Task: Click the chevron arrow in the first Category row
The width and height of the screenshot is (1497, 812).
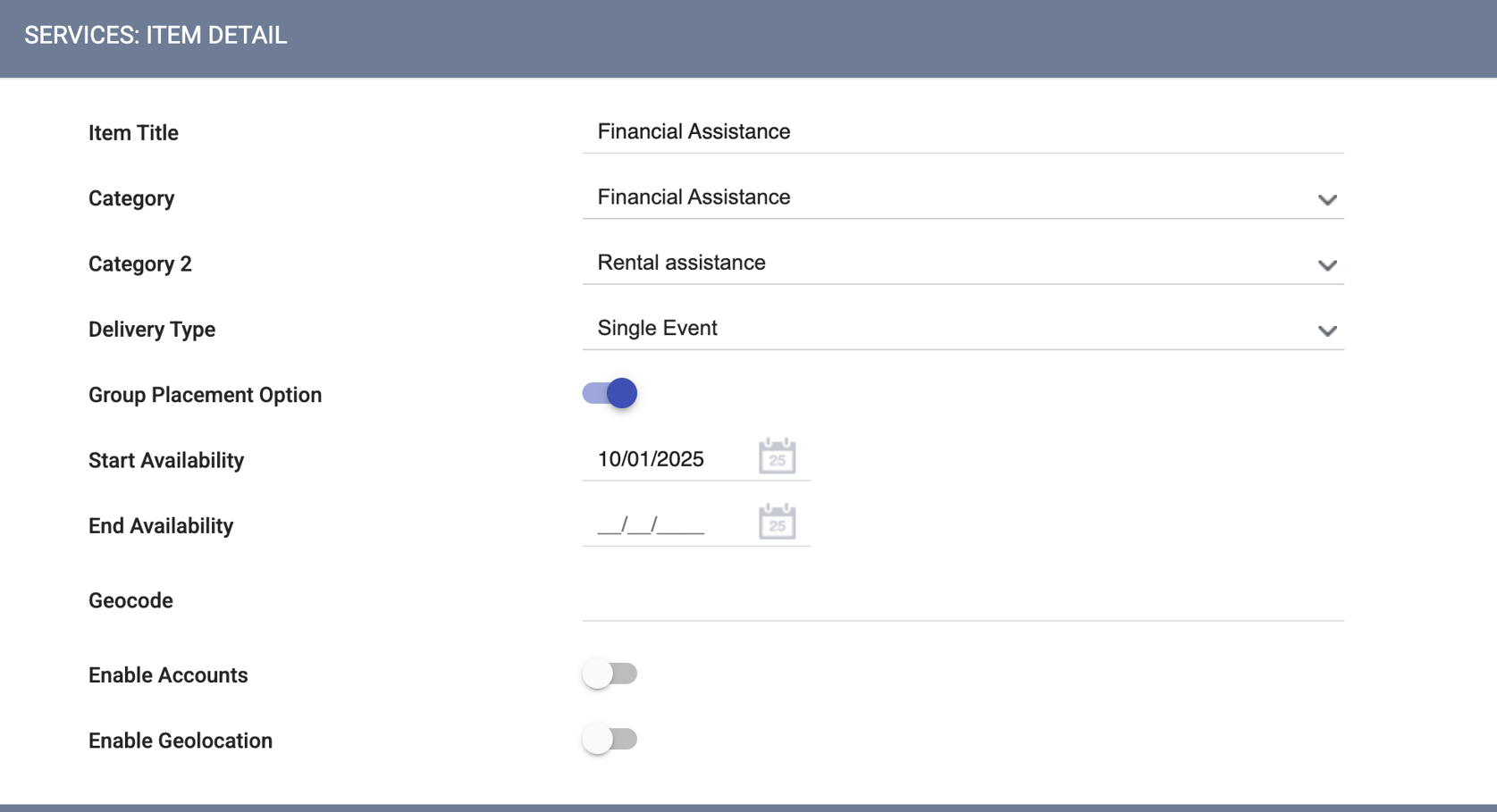Action: 1326,200
